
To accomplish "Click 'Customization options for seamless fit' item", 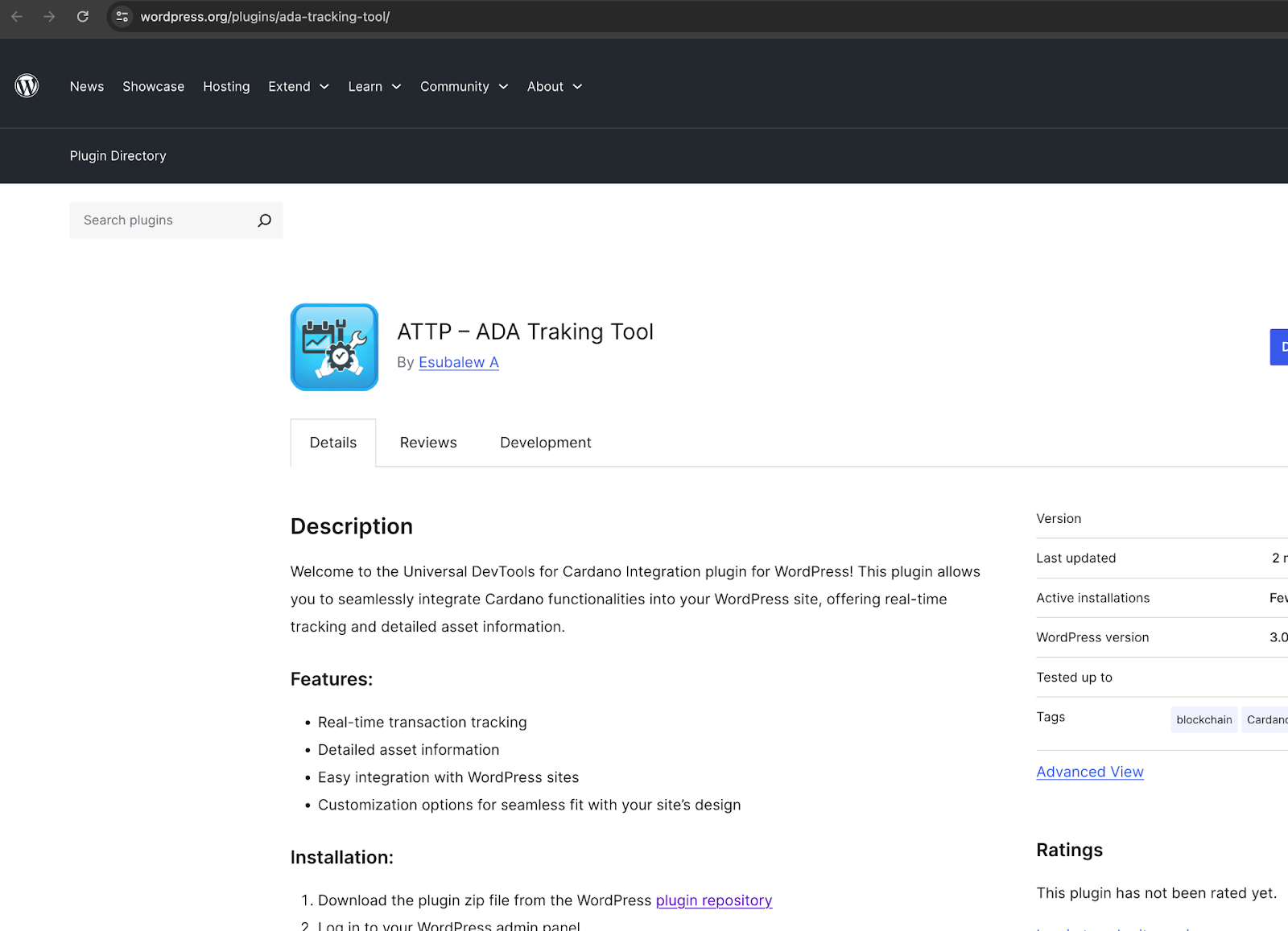I will tap(530, 805).
